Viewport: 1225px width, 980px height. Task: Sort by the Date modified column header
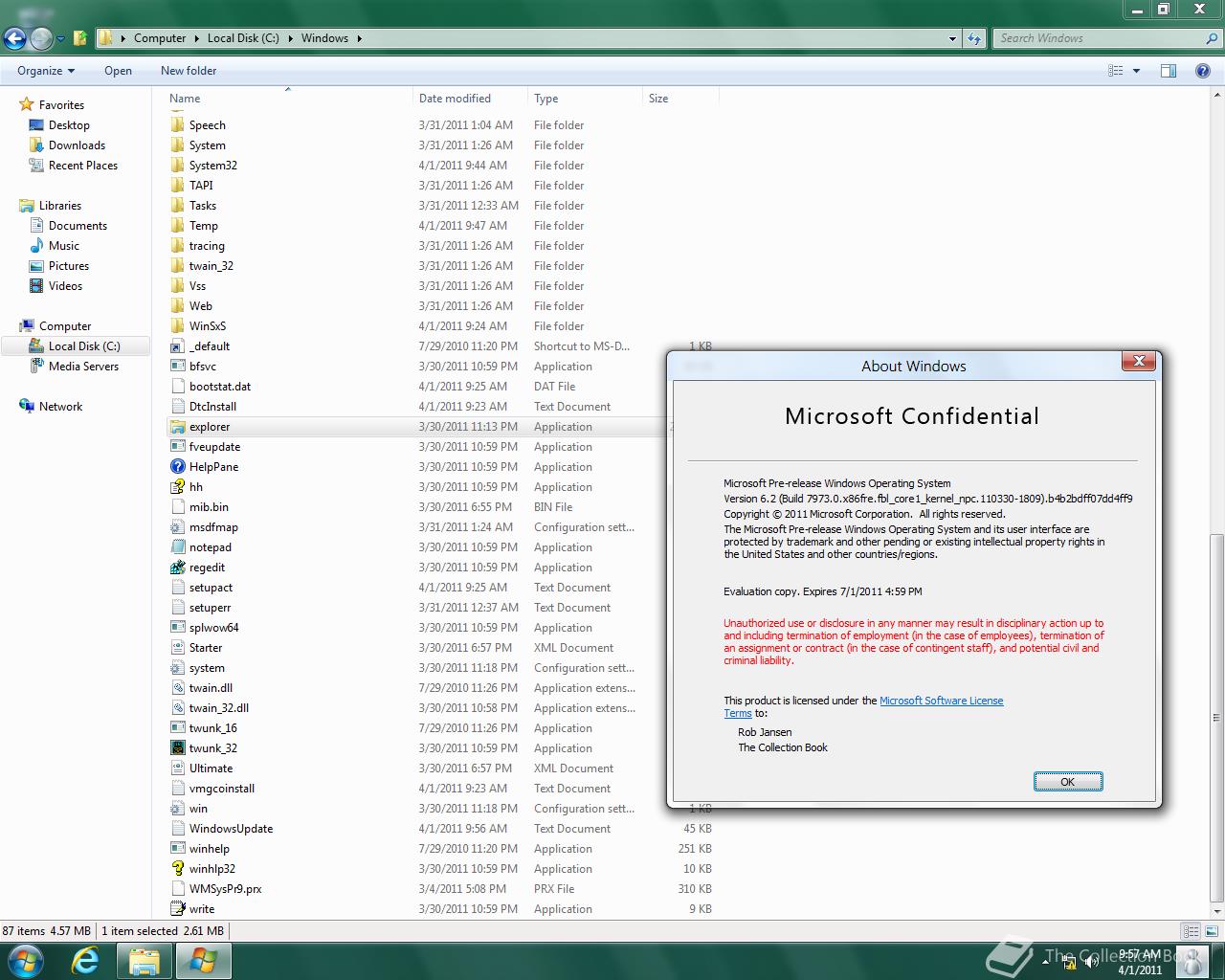470,99
